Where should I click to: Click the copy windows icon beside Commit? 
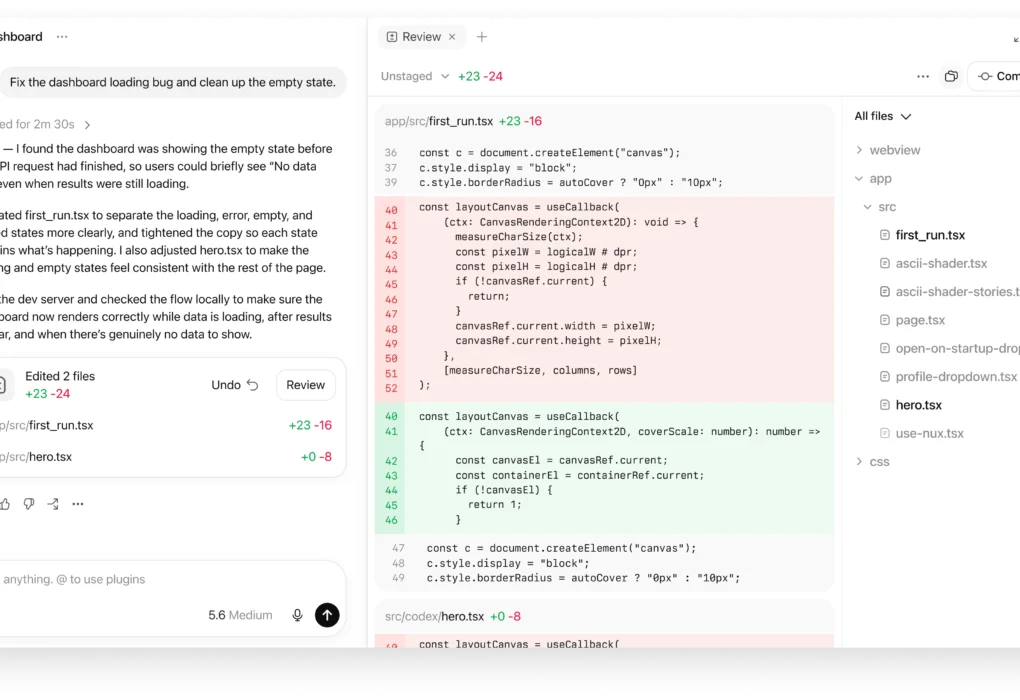(x=951, y=76)
